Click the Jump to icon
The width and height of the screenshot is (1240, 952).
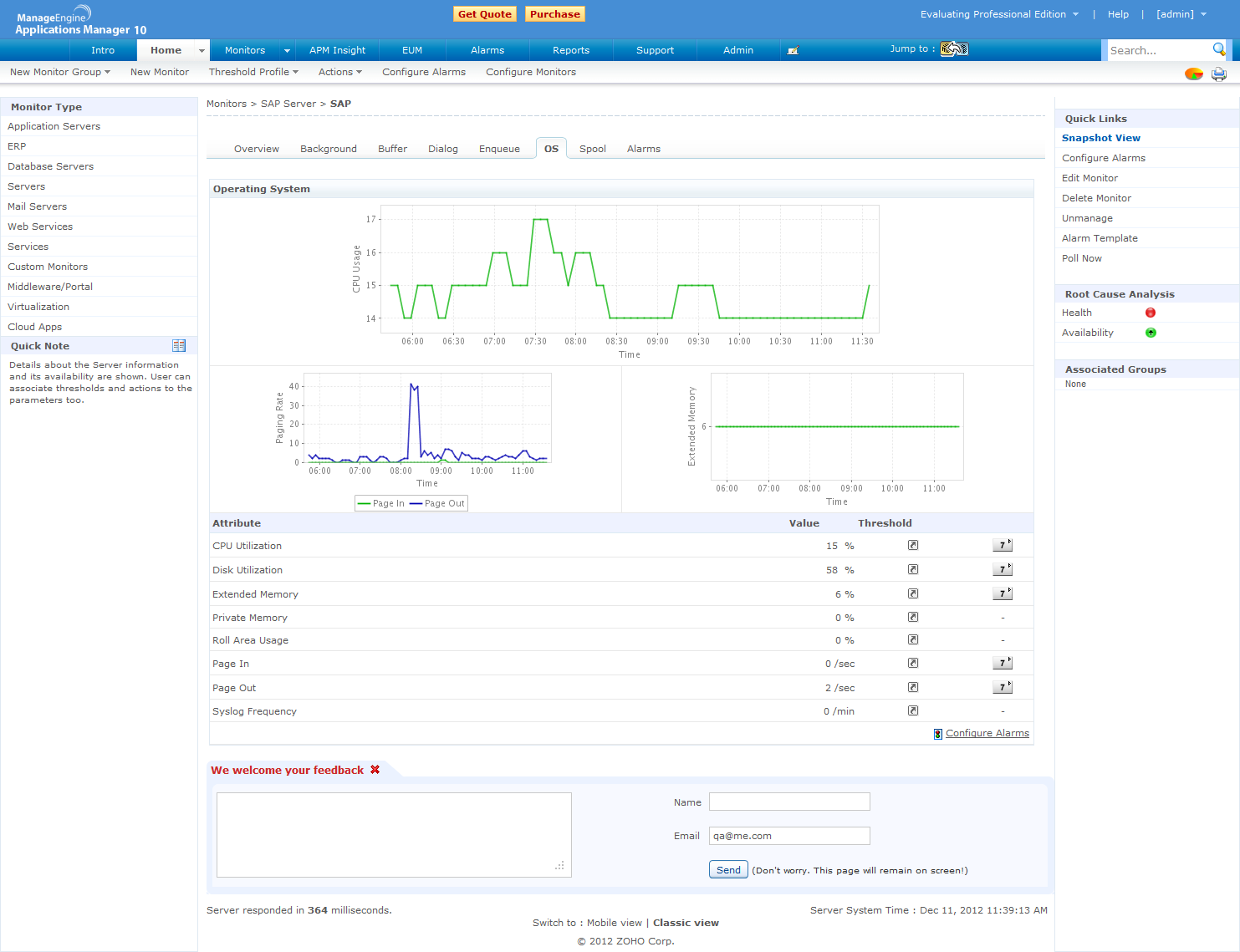pos(953,49)
